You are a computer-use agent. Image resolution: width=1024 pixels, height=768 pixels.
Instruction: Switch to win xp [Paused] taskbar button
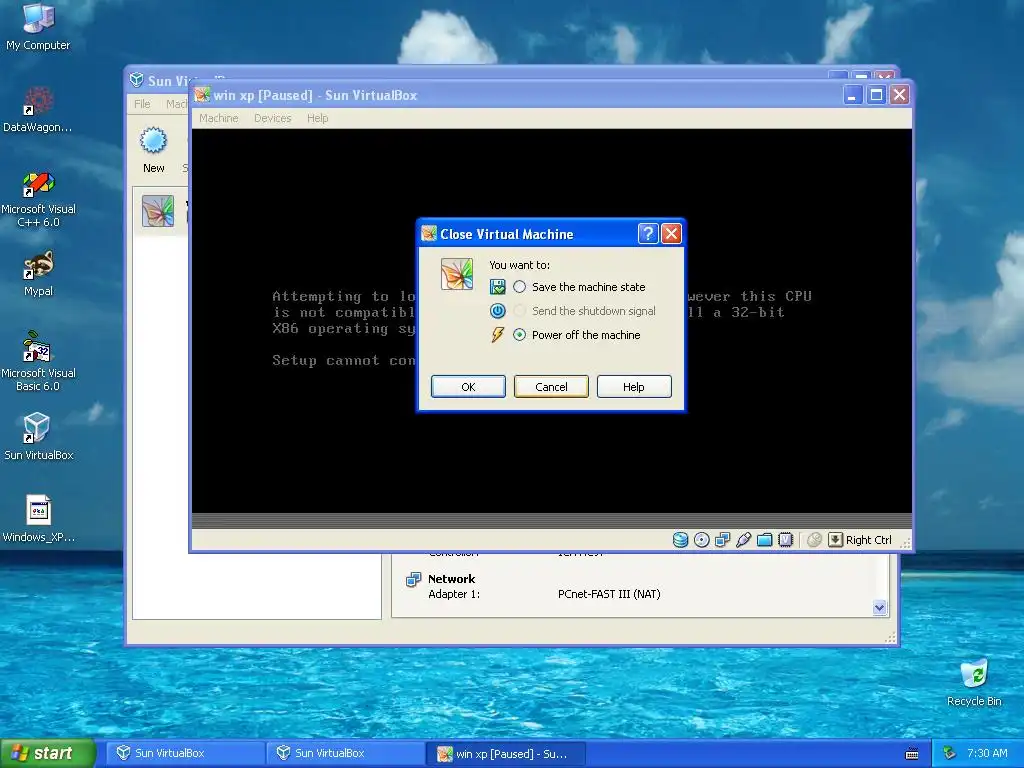tap(506, 754)
